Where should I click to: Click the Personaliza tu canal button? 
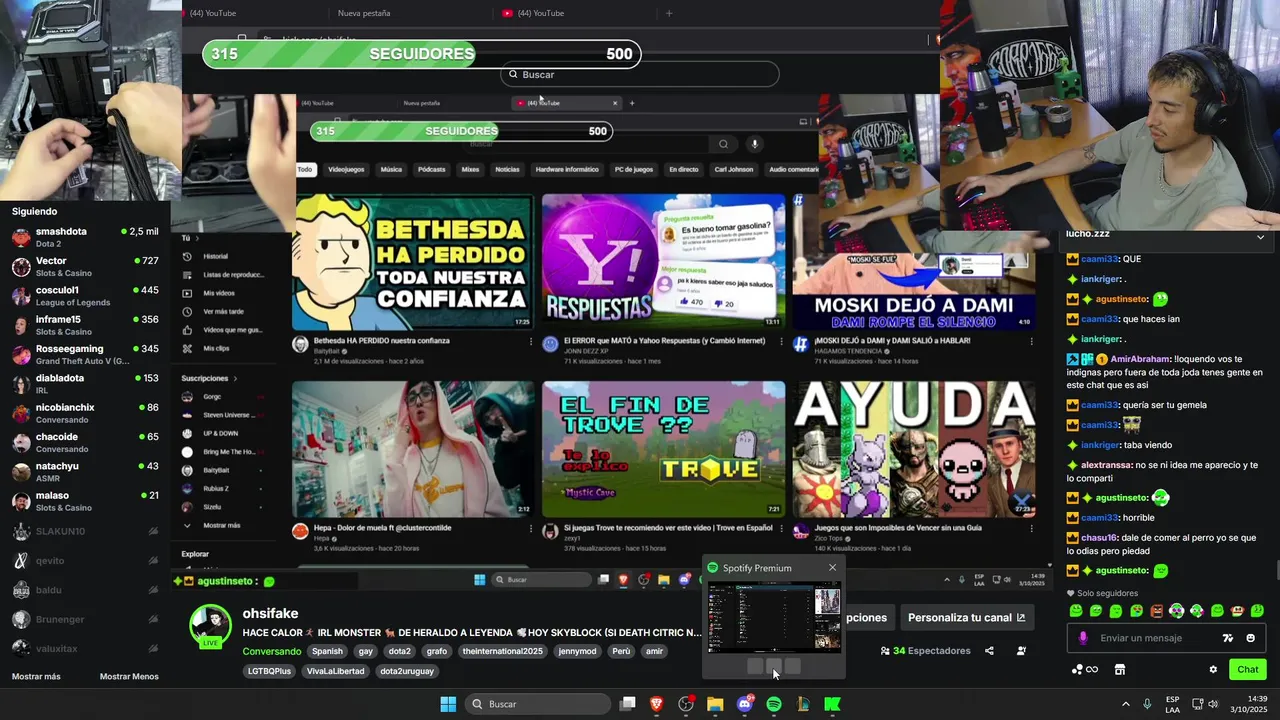point(967,618)
